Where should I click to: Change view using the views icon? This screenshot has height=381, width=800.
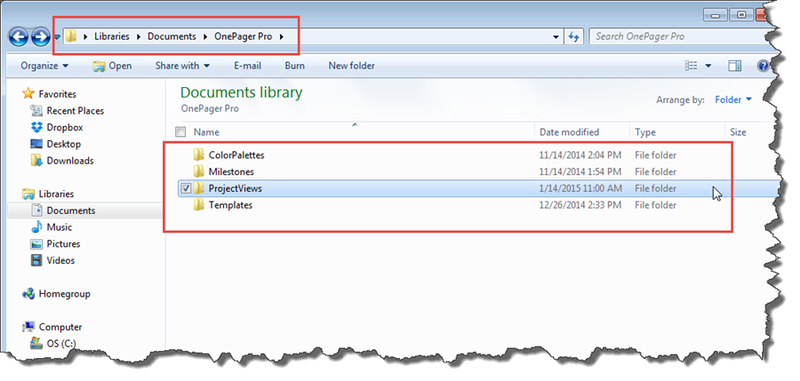[691, 66]
